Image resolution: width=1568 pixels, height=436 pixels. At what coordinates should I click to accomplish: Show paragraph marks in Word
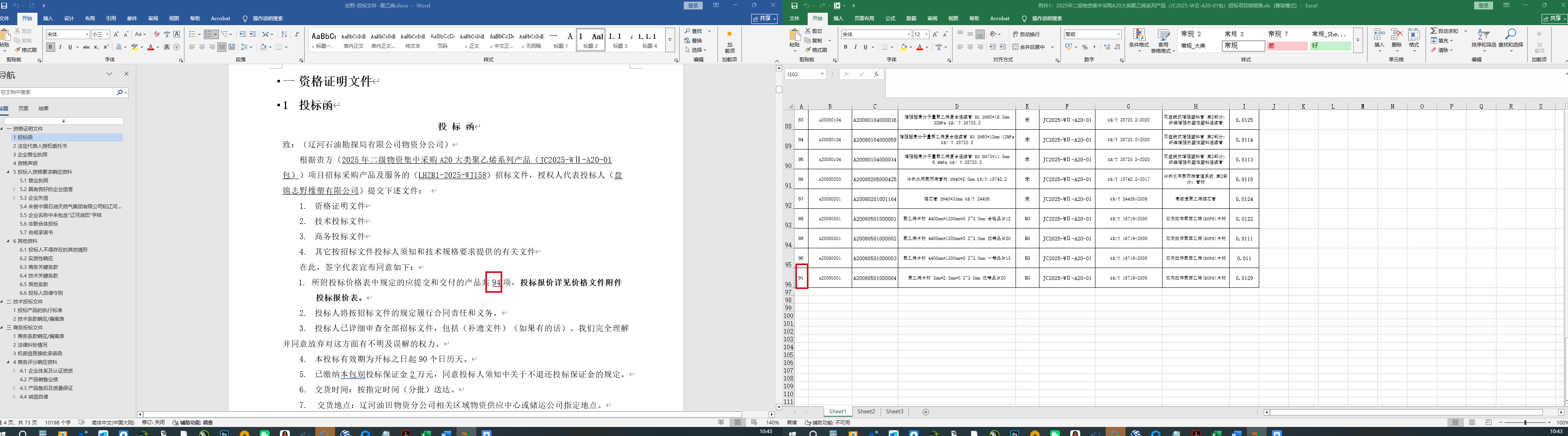pyautogui.click(x=296, y=34)
